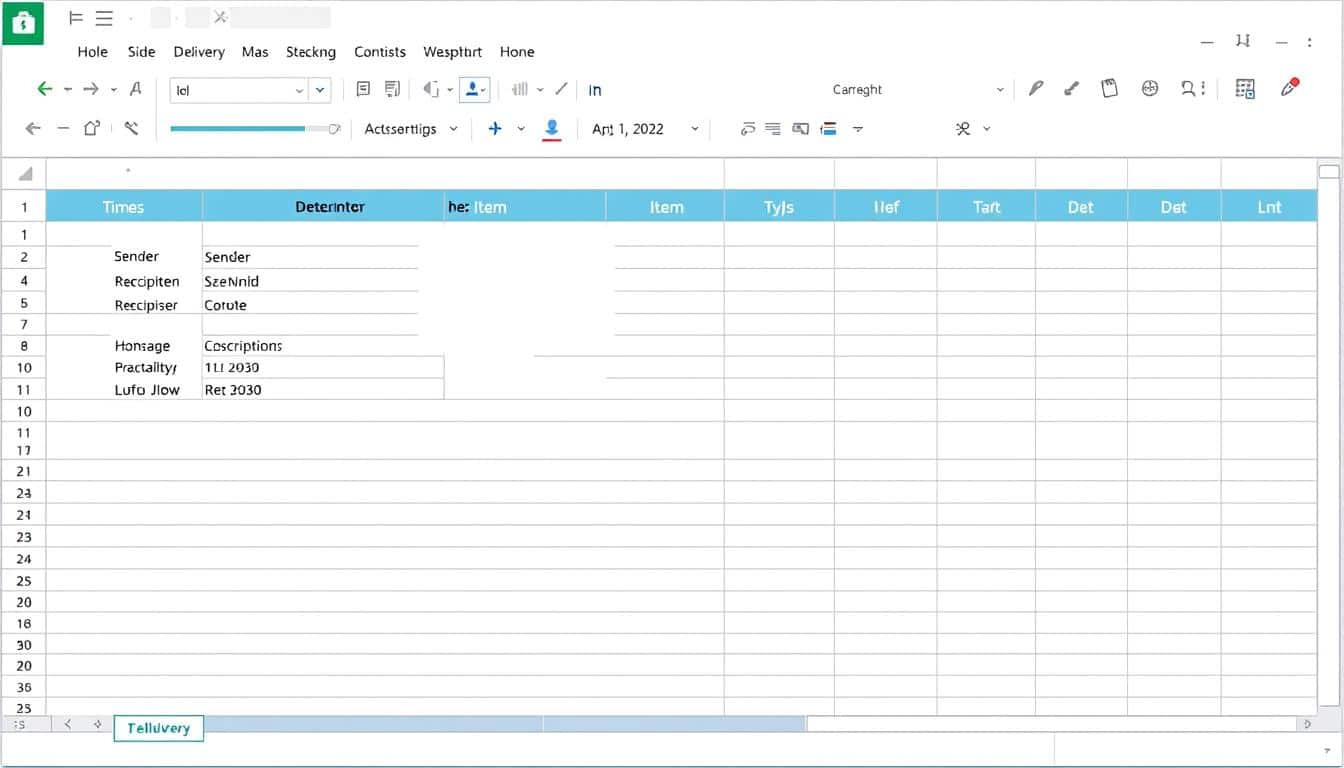1344x768 pixels.
Task: Click the minus icon beside the gray left arrow
Action: point(63,128)
